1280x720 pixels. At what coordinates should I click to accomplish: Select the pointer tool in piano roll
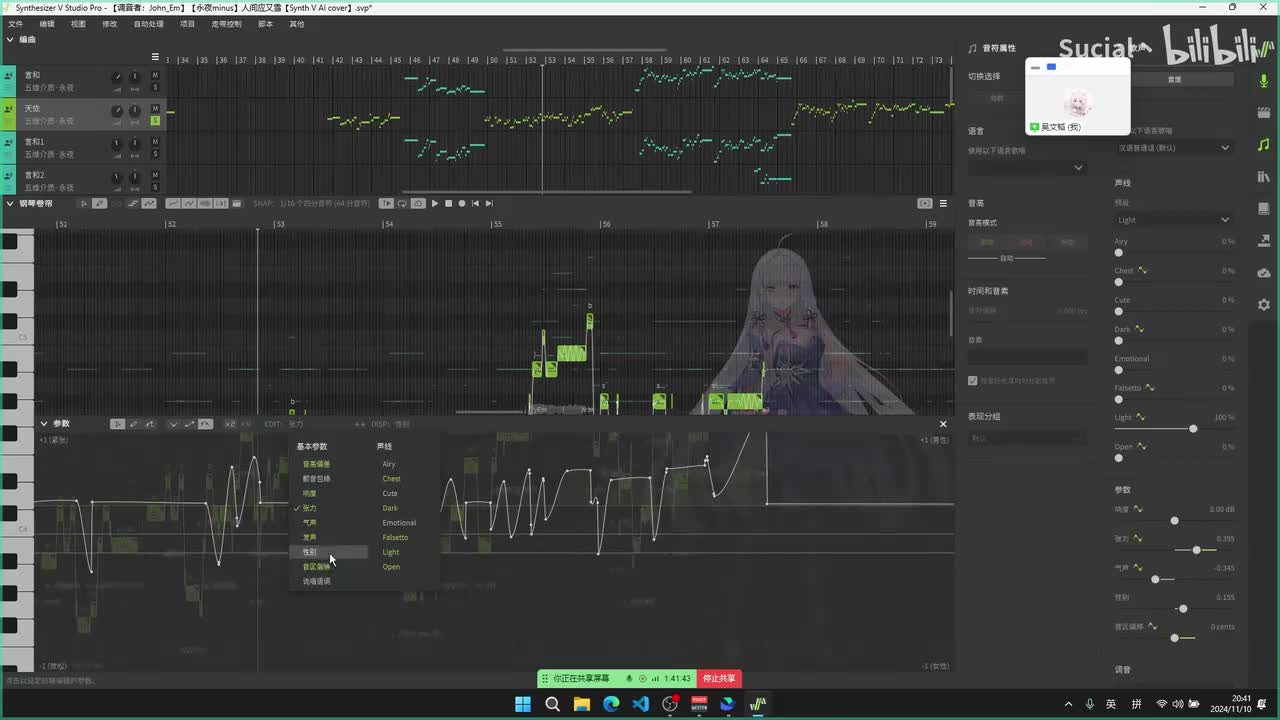pyautogui.click(x=84, y=203)
